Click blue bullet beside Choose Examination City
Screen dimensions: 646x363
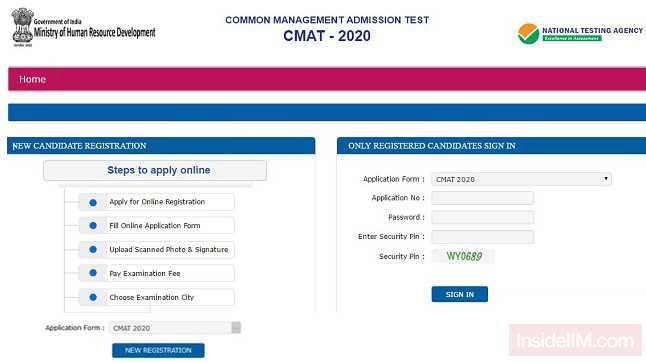pyautogui.click(x=93, y=297)
